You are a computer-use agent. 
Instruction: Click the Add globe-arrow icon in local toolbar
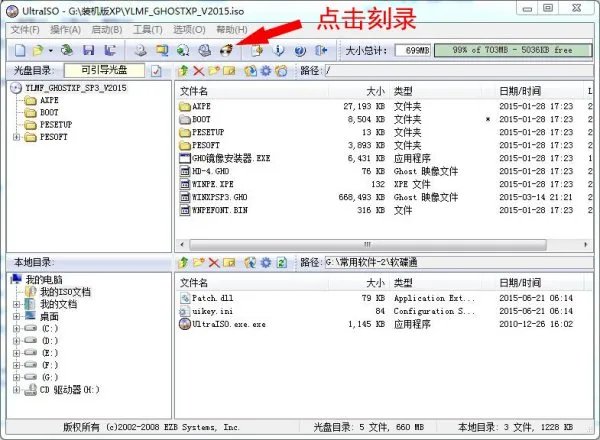250,262
